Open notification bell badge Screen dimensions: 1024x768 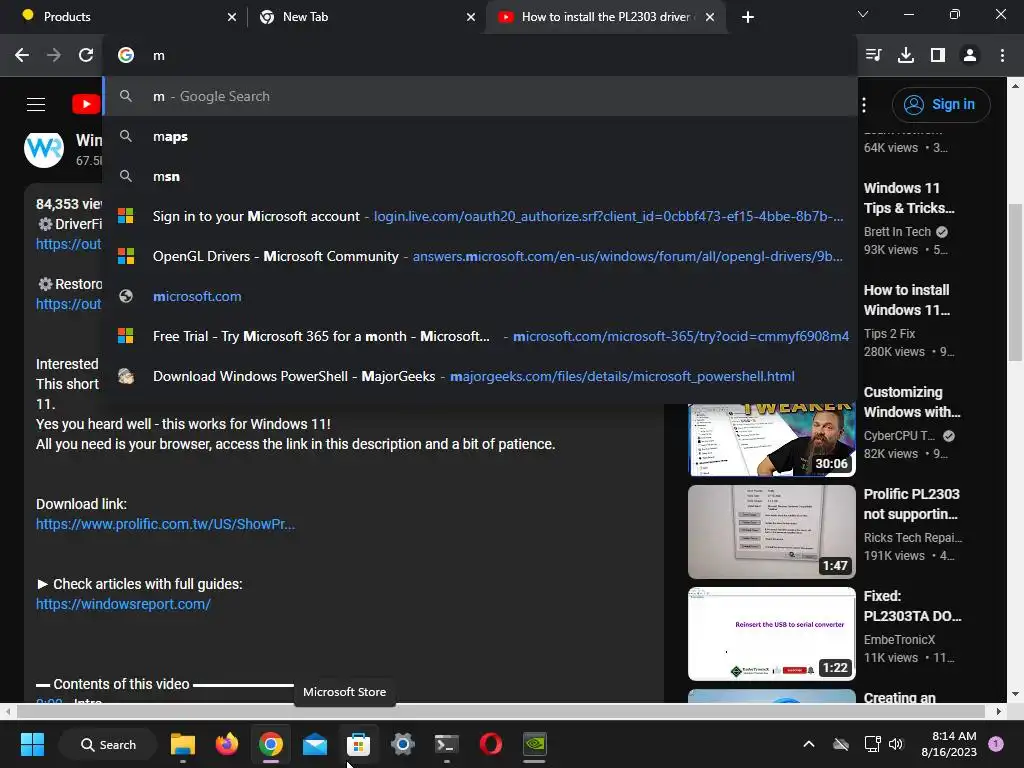(996, 744)
